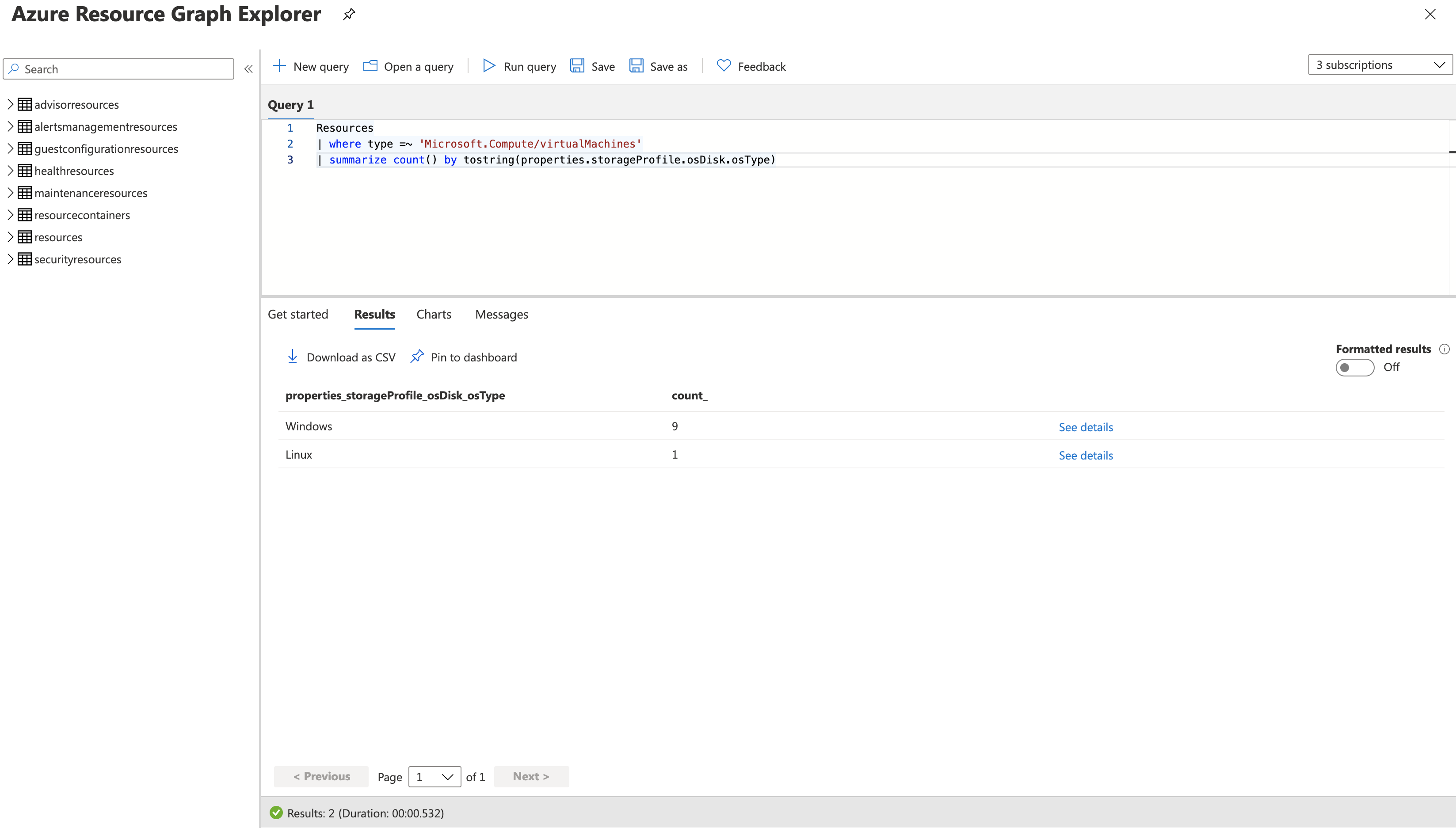Viewport: 1456px width, 828px height.
Task: Open See details for Windows row
Action: point(1086,427)
